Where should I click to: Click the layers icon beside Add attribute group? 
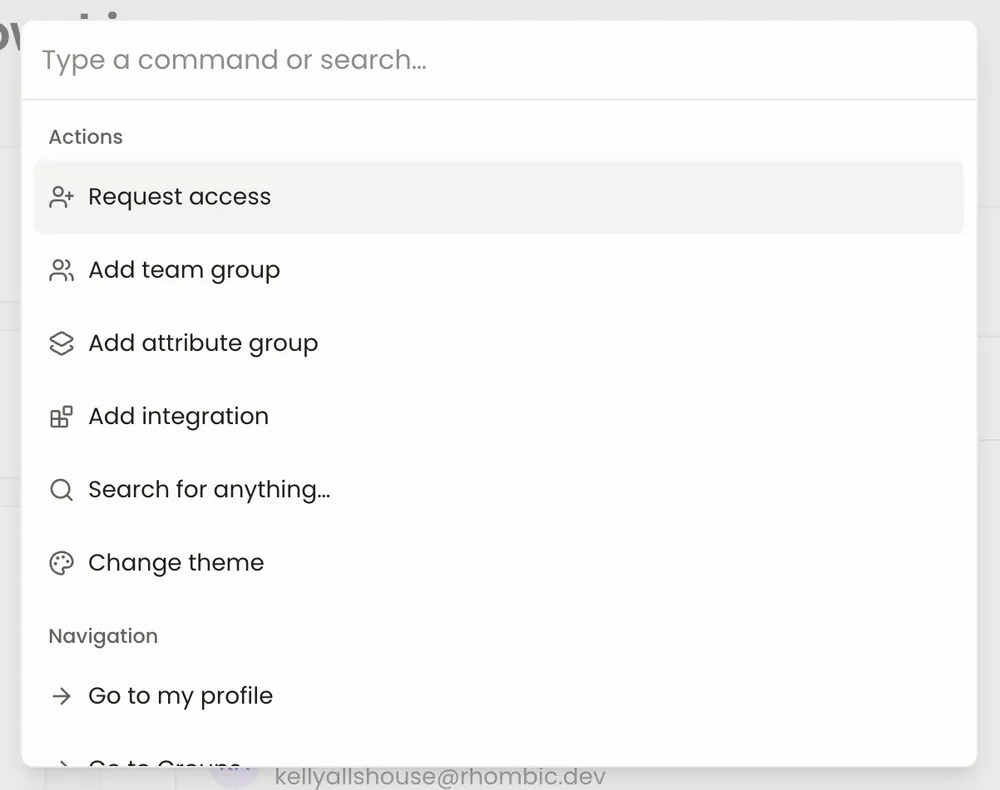pyautogui.click(x=62, y=343)
